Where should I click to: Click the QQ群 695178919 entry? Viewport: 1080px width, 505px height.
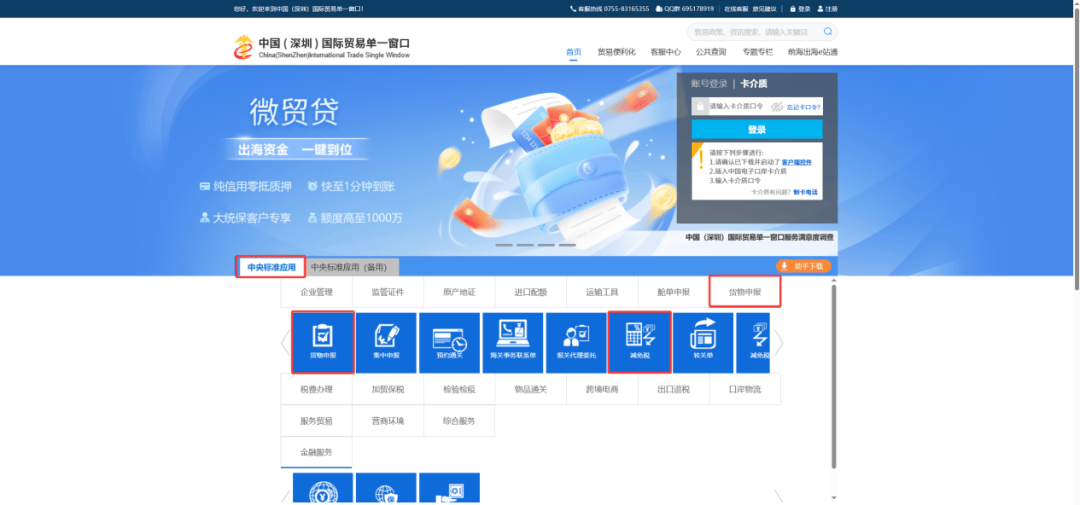click(x=685, y=9)
